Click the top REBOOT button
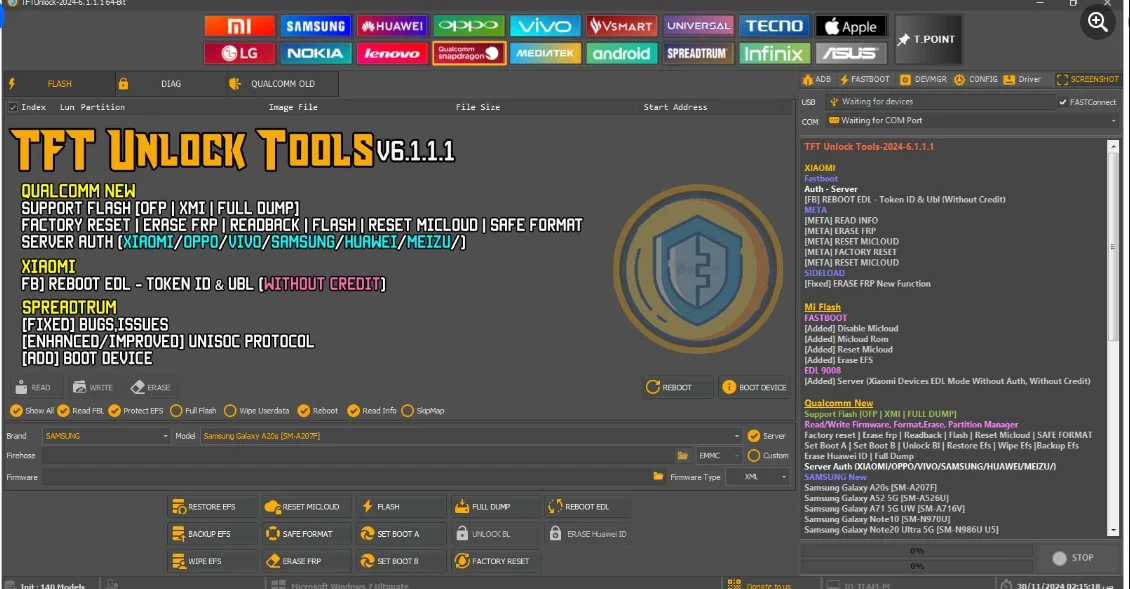This screenshot has width=1130, height=589. click(x=677, y=387)
